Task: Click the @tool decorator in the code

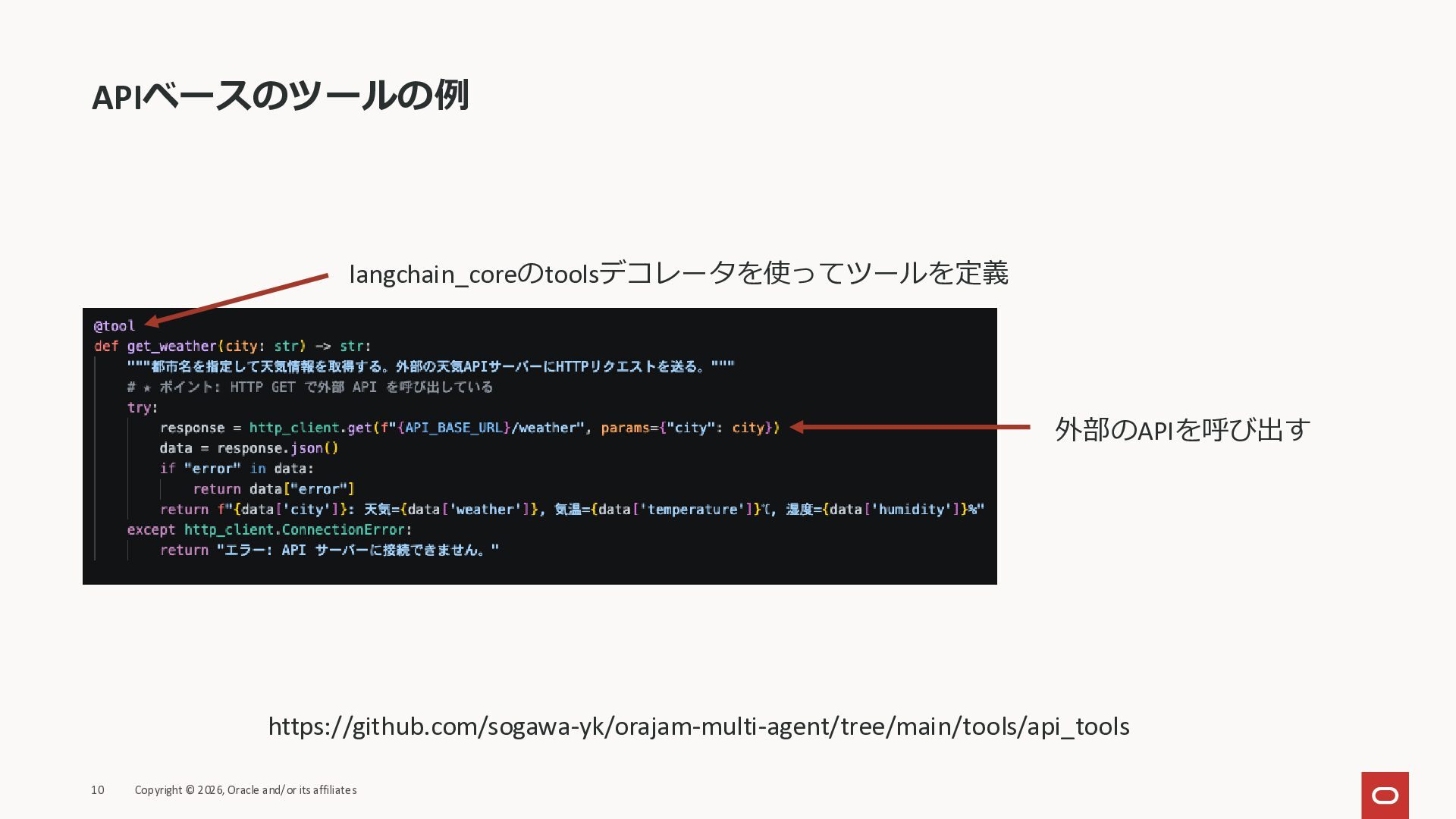Action: coord(115,326)
